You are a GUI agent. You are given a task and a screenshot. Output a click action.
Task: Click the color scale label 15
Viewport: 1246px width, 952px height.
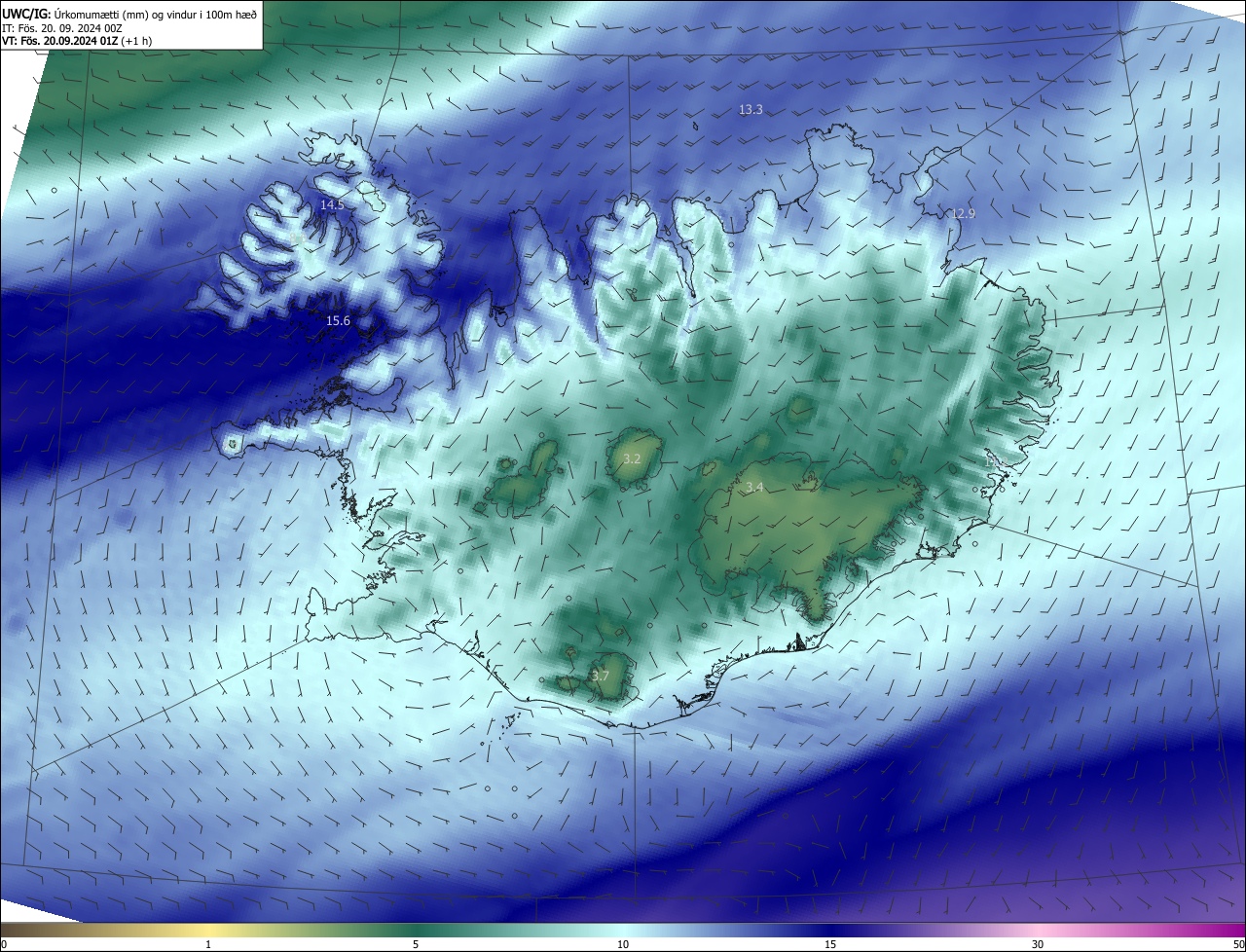tap(830, 944)
